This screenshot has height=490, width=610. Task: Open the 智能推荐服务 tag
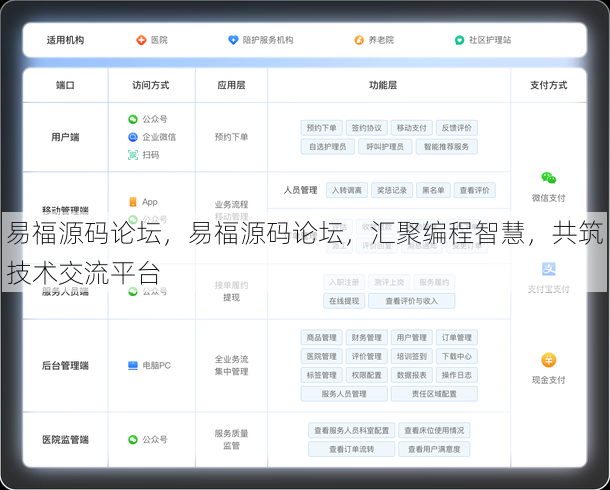tap(447, 147)
